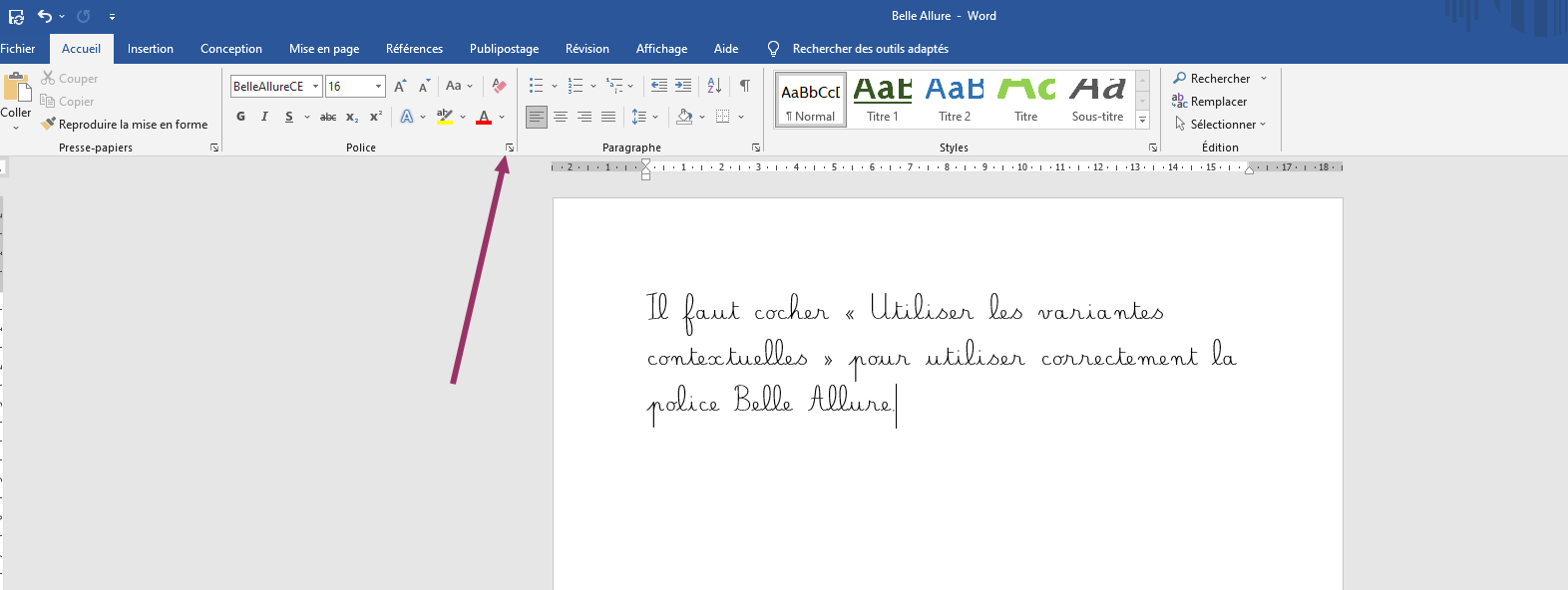This screenshot has height=590, width=1568.
Task: Open the Paragraphe dialog launcher
Action: pos(756,147)
